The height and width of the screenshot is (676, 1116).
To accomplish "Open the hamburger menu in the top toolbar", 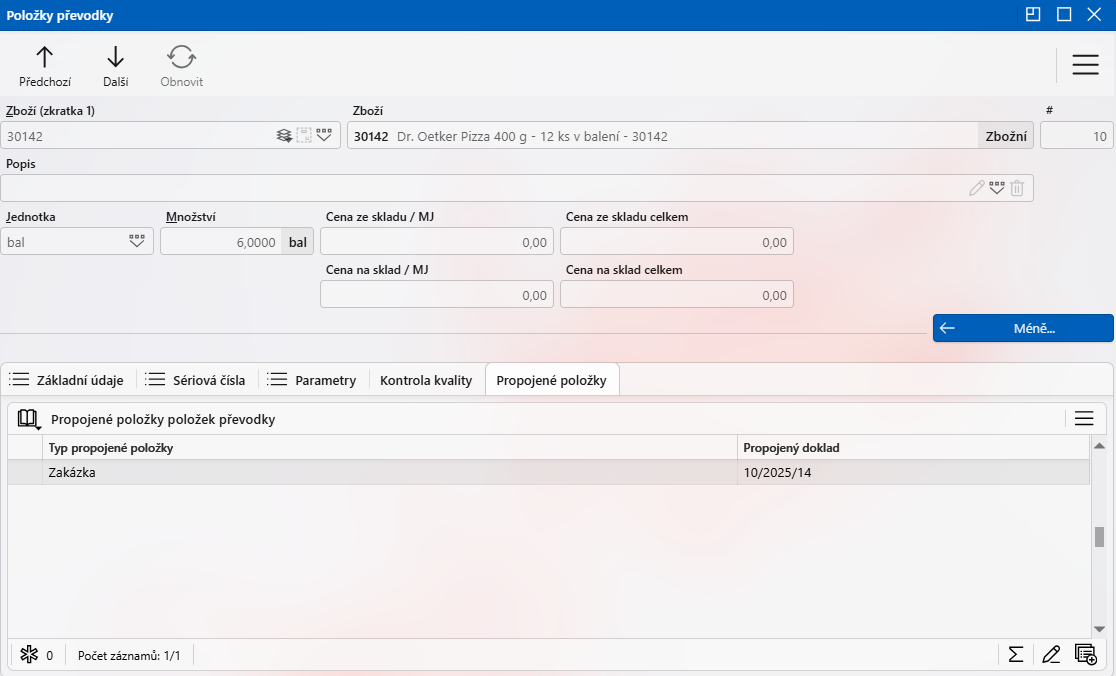I will (x=1085, y=65).
